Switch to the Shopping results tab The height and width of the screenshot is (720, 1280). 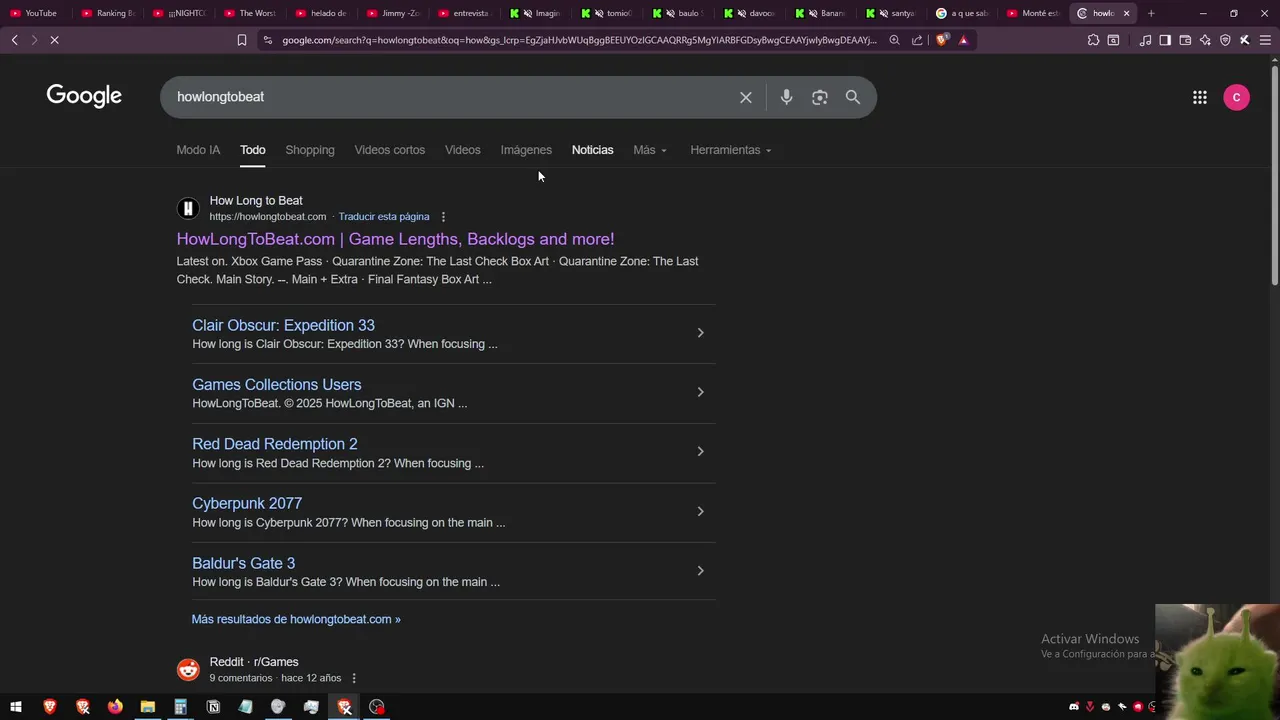[x=310, y=150]
